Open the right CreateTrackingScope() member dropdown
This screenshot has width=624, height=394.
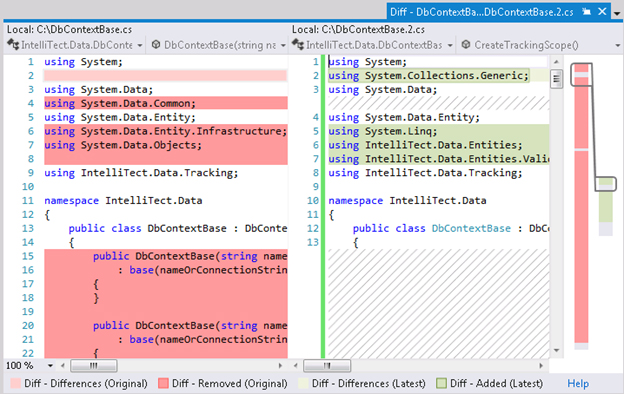617,45
